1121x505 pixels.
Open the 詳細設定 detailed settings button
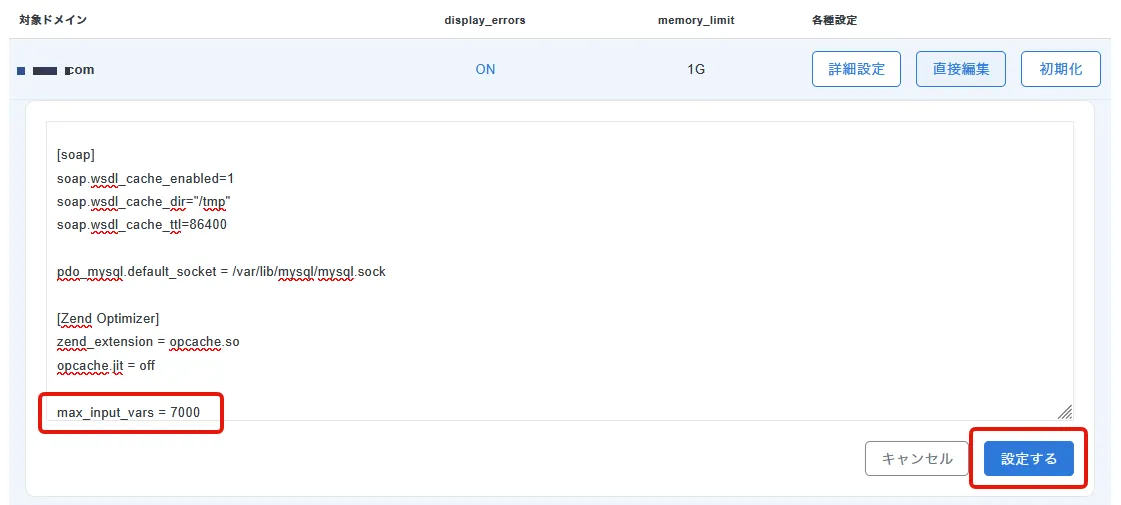click(856, 70)
